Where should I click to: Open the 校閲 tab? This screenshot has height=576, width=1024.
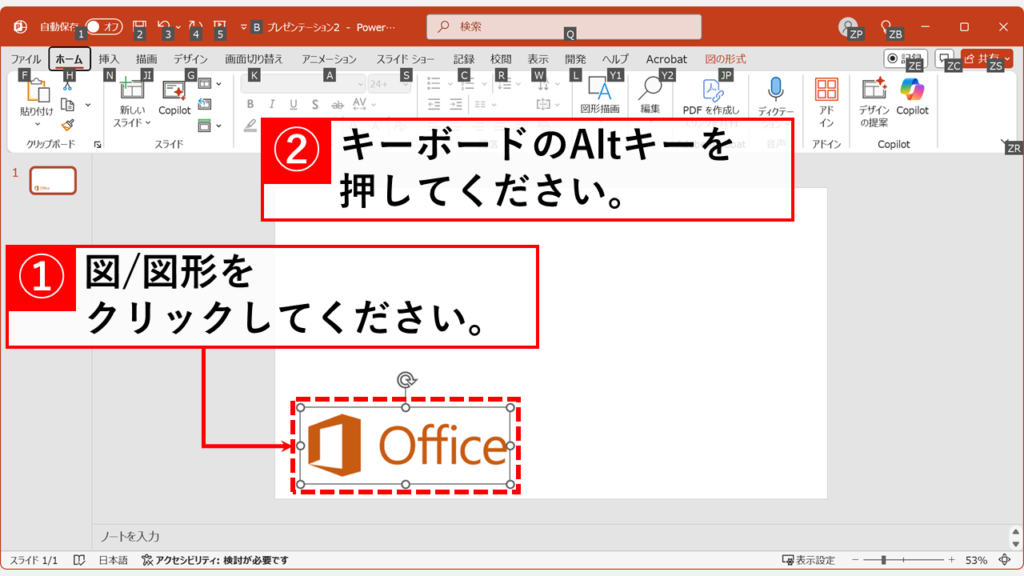click(x=501, y=59)
